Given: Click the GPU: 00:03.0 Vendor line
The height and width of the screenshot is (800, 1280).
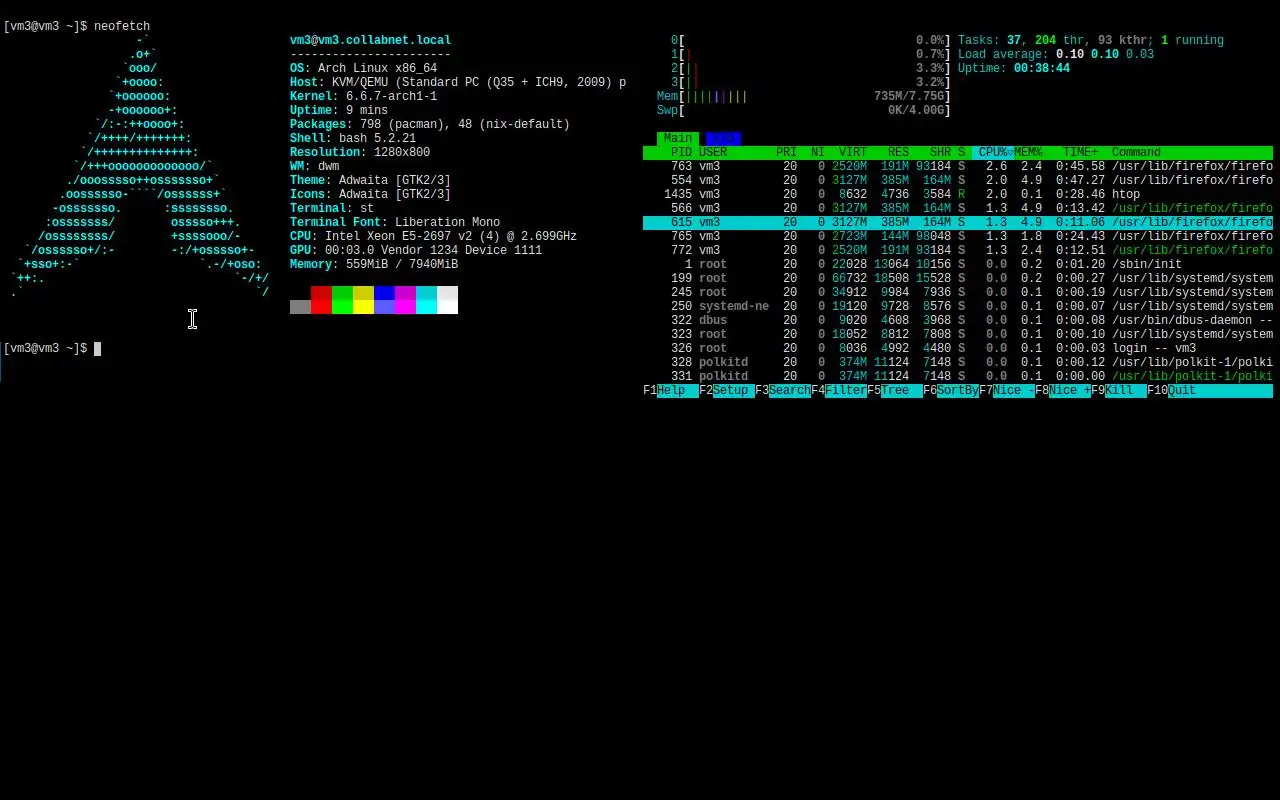Looking at the screenshot, I should pyautogui.click(x=416, y=250).
